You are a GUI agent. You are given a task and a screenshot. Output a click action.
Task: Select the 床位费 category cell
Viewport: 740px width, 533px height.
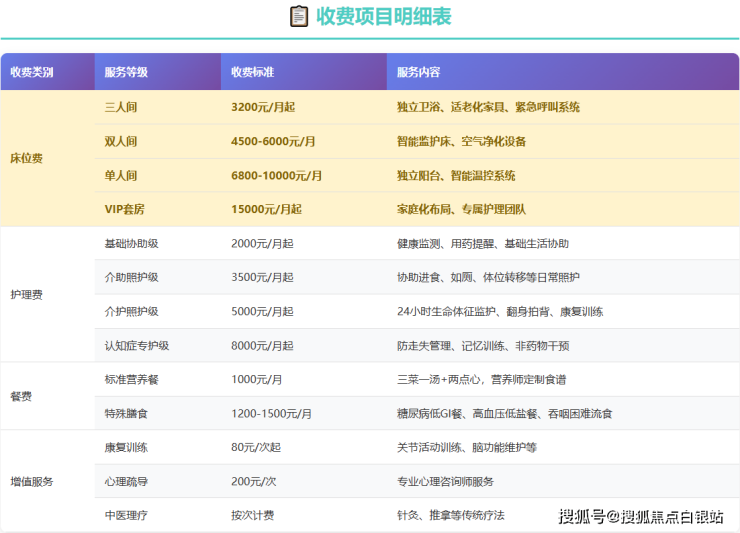[26, 158]
